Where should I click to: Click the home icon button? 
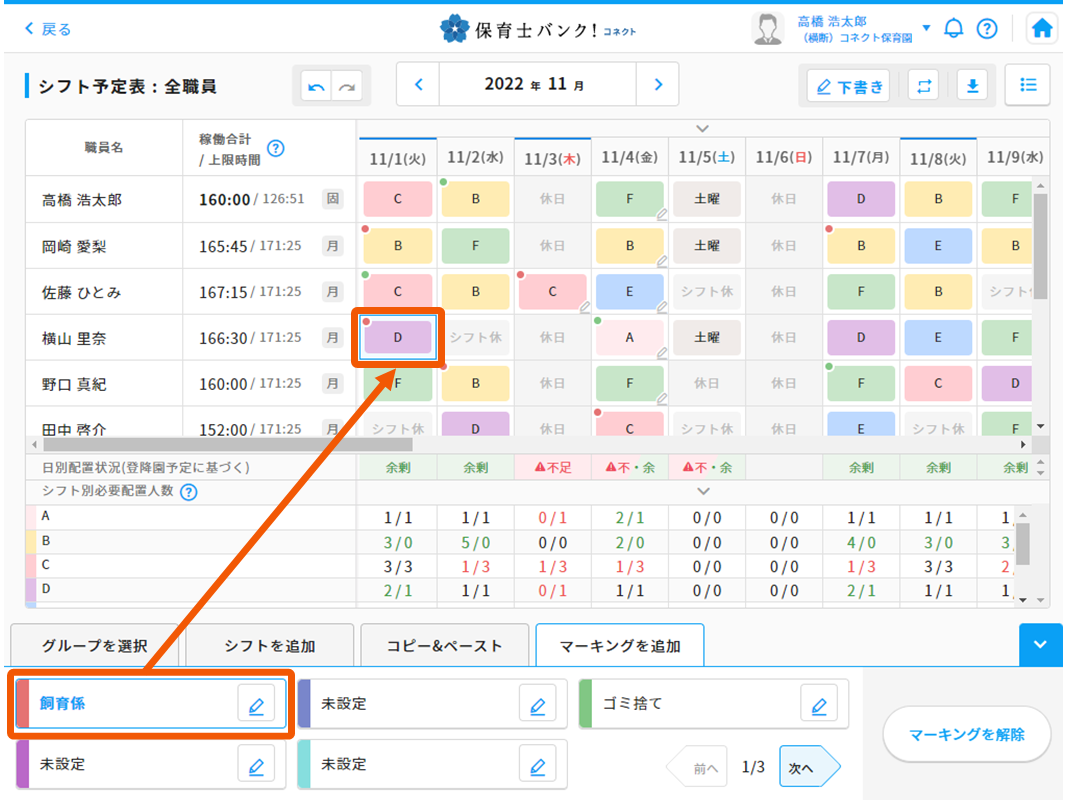[1042, 28]
